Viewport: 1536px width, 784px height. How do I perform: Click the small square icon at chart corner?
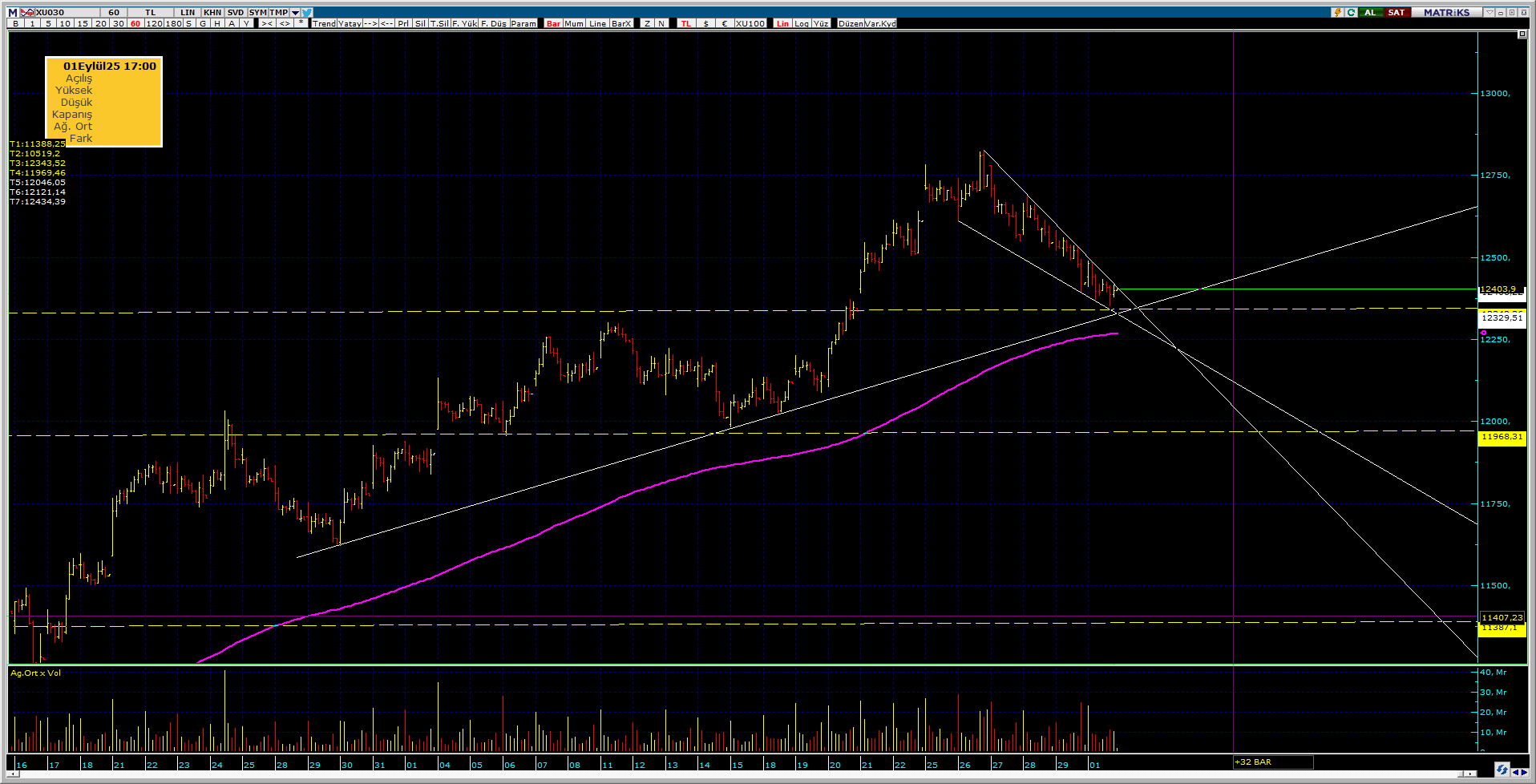click(1522, 34)
